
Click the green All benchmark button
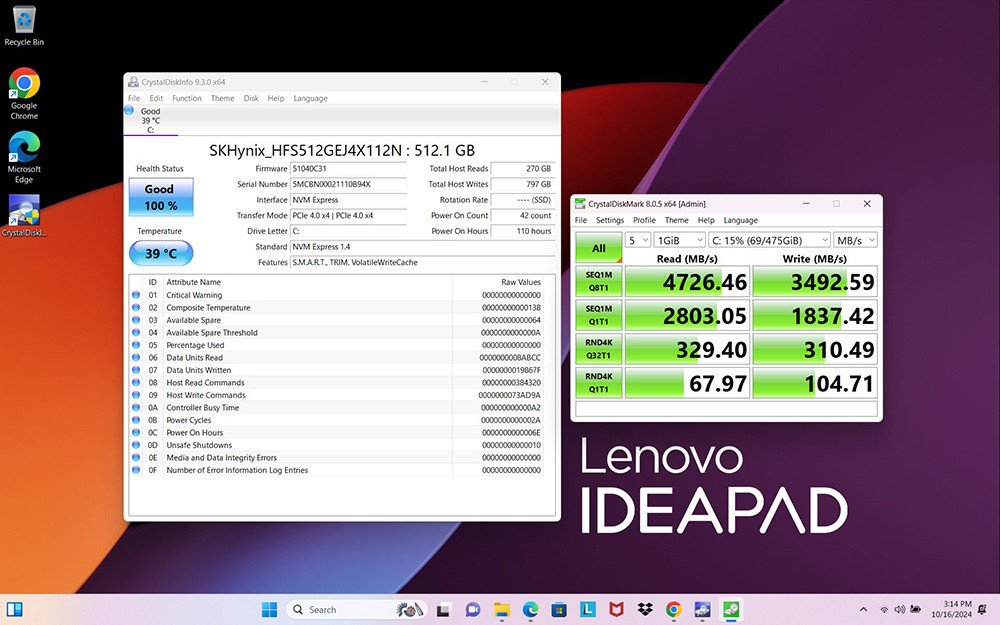[x=598, y=248]
